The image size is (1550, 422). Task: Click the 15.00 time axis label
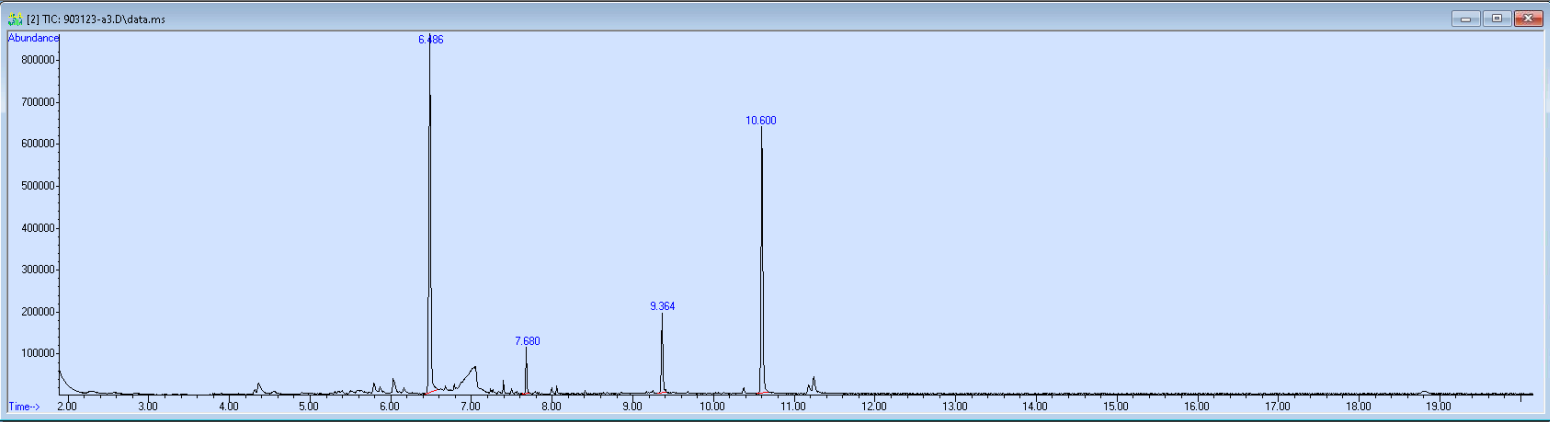coord(1116,407)
